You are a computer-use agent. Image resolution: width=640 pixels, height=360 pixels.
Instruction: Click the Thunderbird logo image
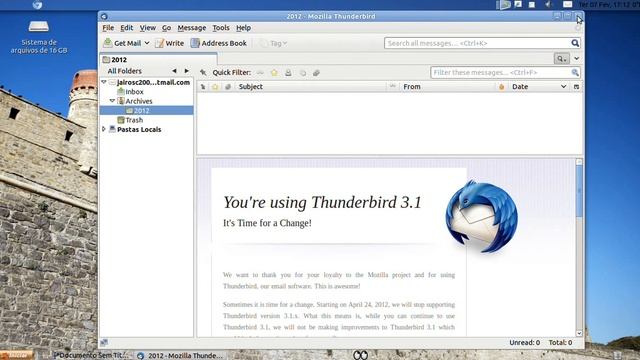click(x=482, y=218)
